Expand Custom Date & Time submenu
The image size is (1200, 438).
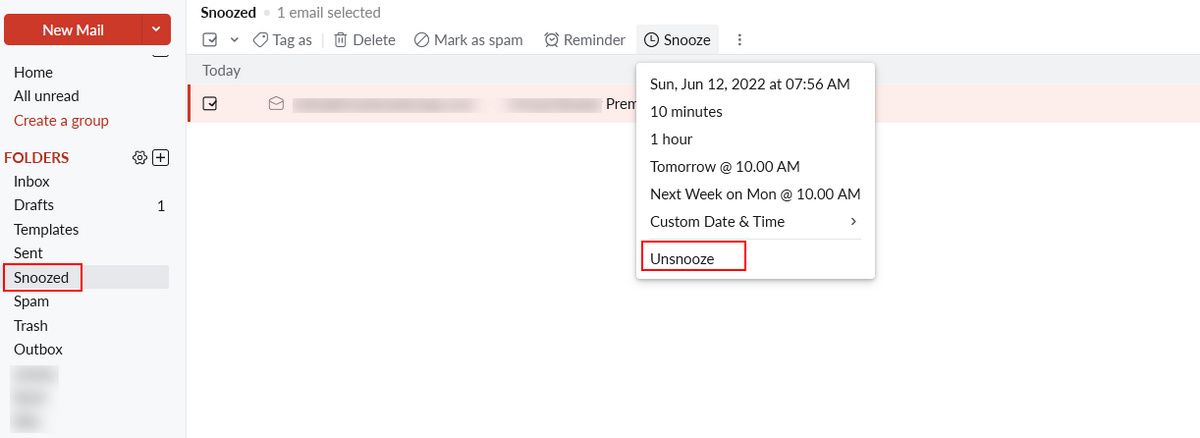coord(756,222)
